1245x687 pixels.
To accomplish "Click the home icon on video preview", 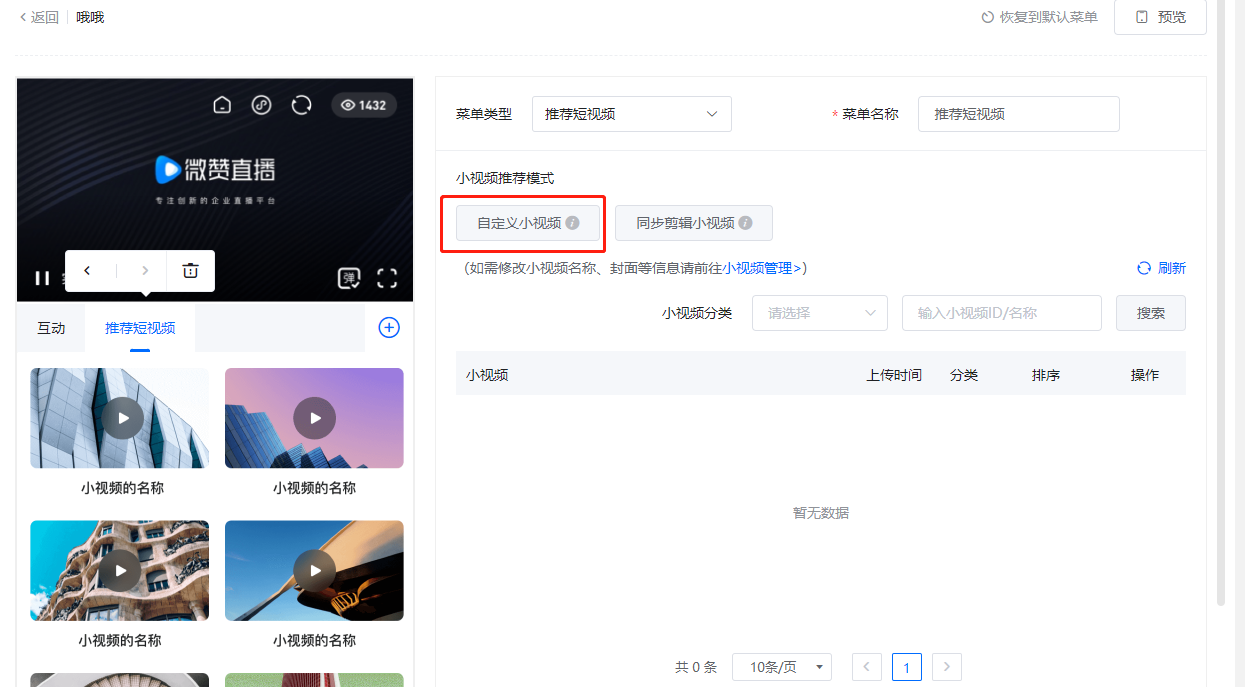I will (223, 105).
